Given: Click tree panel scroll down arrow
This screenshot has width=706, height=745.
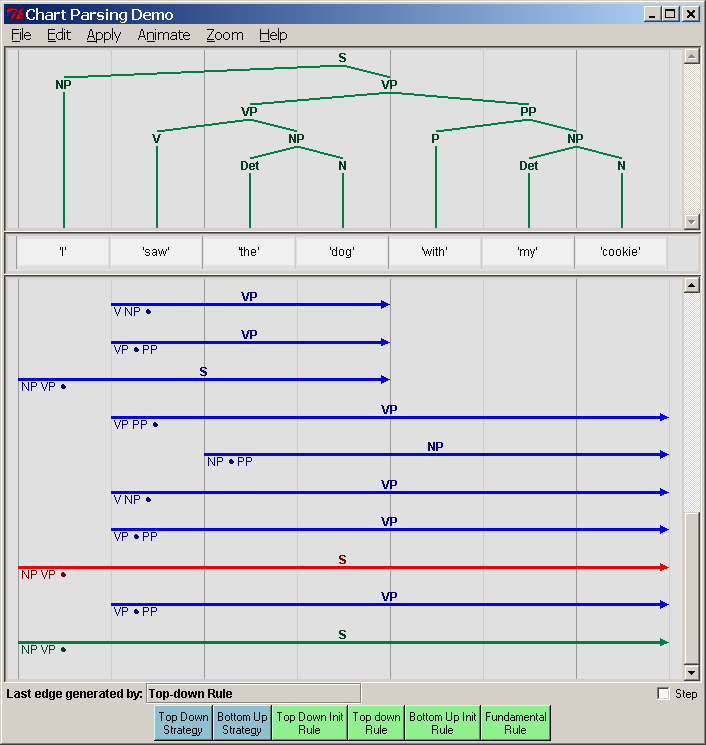Looking at the screenshot, I should 692,221.
